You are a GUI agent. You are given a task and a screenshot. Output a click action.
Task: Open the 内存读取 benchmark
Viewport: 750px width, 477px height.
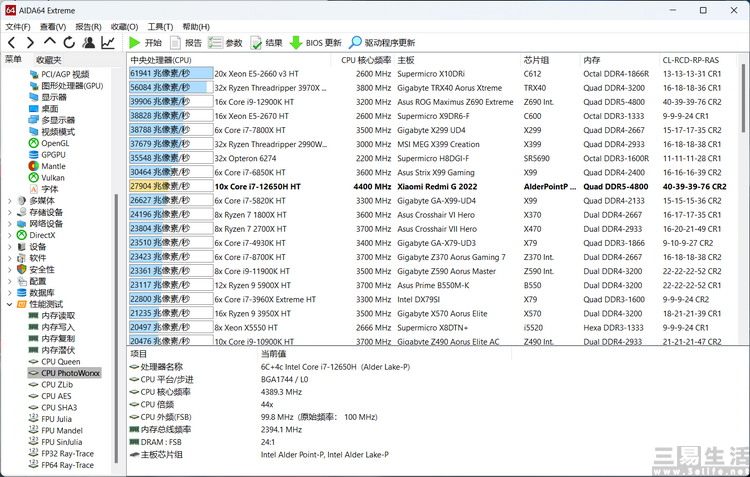point(58,315)
